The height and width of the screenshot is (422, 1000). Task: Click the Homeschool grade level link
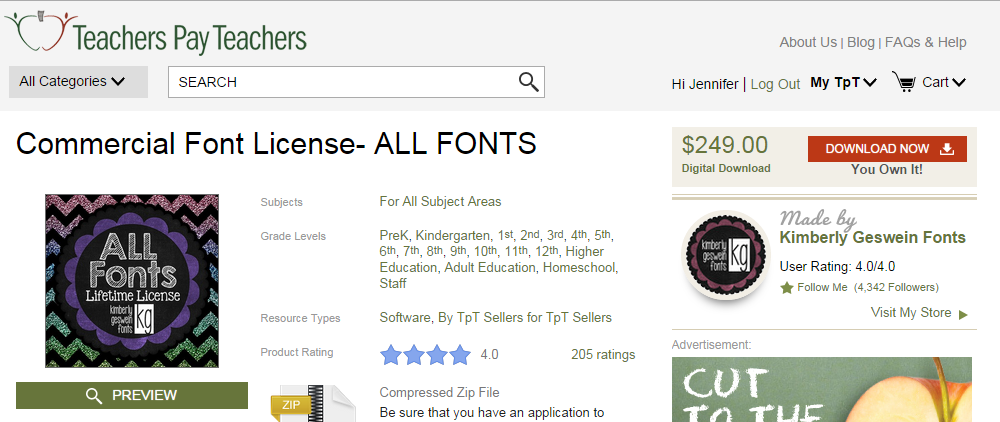[x=578, y=267]
